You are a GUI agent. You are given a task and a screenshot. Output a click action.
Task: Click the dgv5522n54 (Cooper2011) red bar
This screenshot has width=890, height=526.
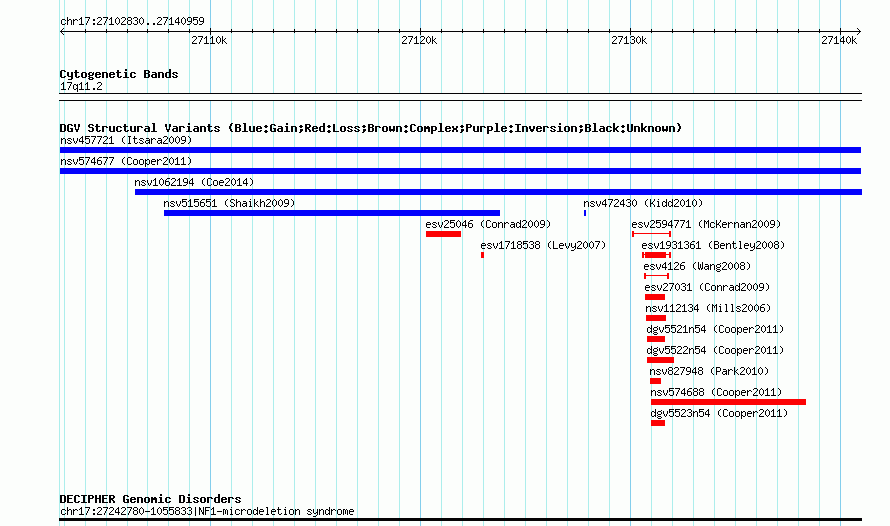click(661, 360)
